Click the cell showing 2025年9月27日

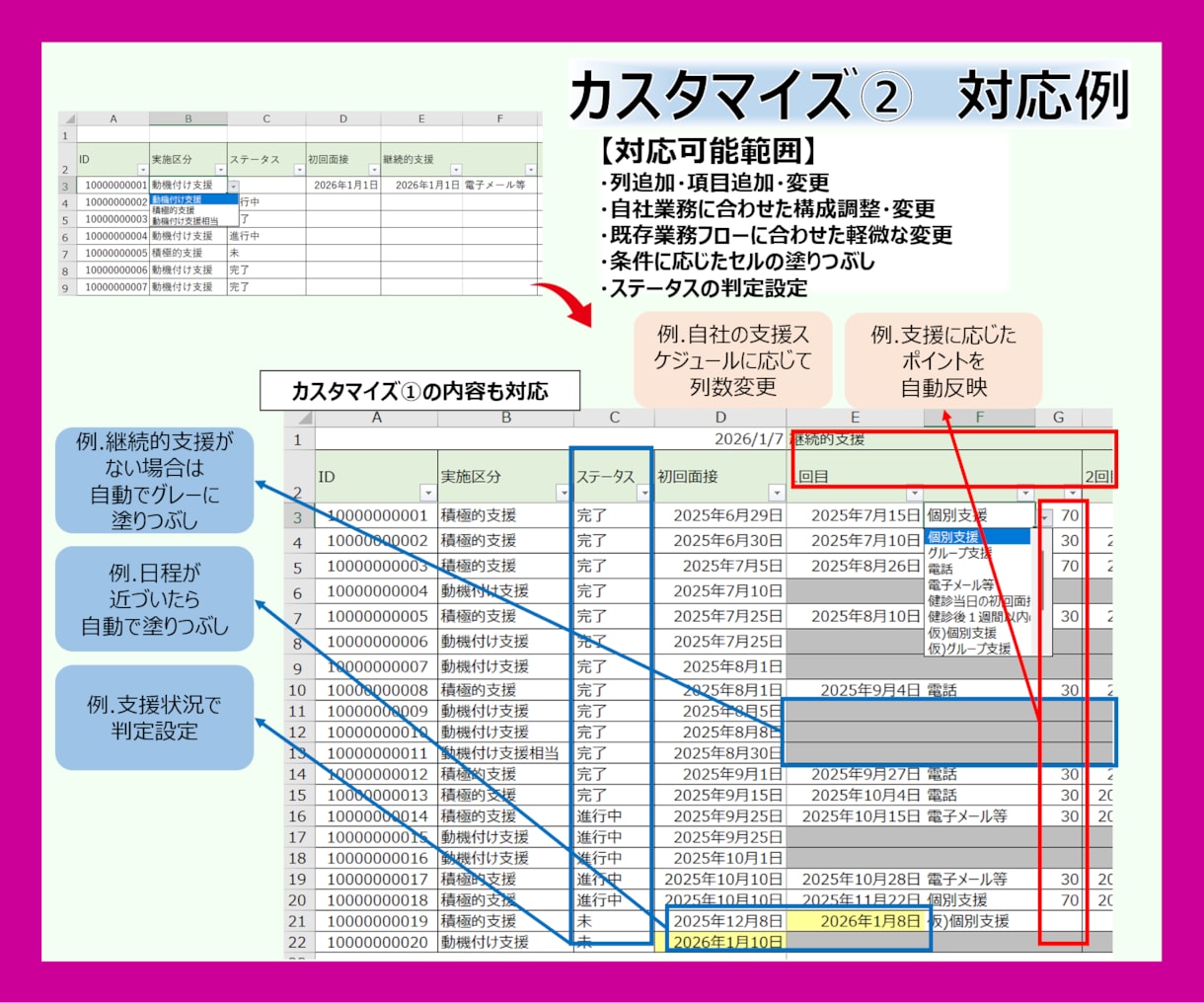coord(855,774)
